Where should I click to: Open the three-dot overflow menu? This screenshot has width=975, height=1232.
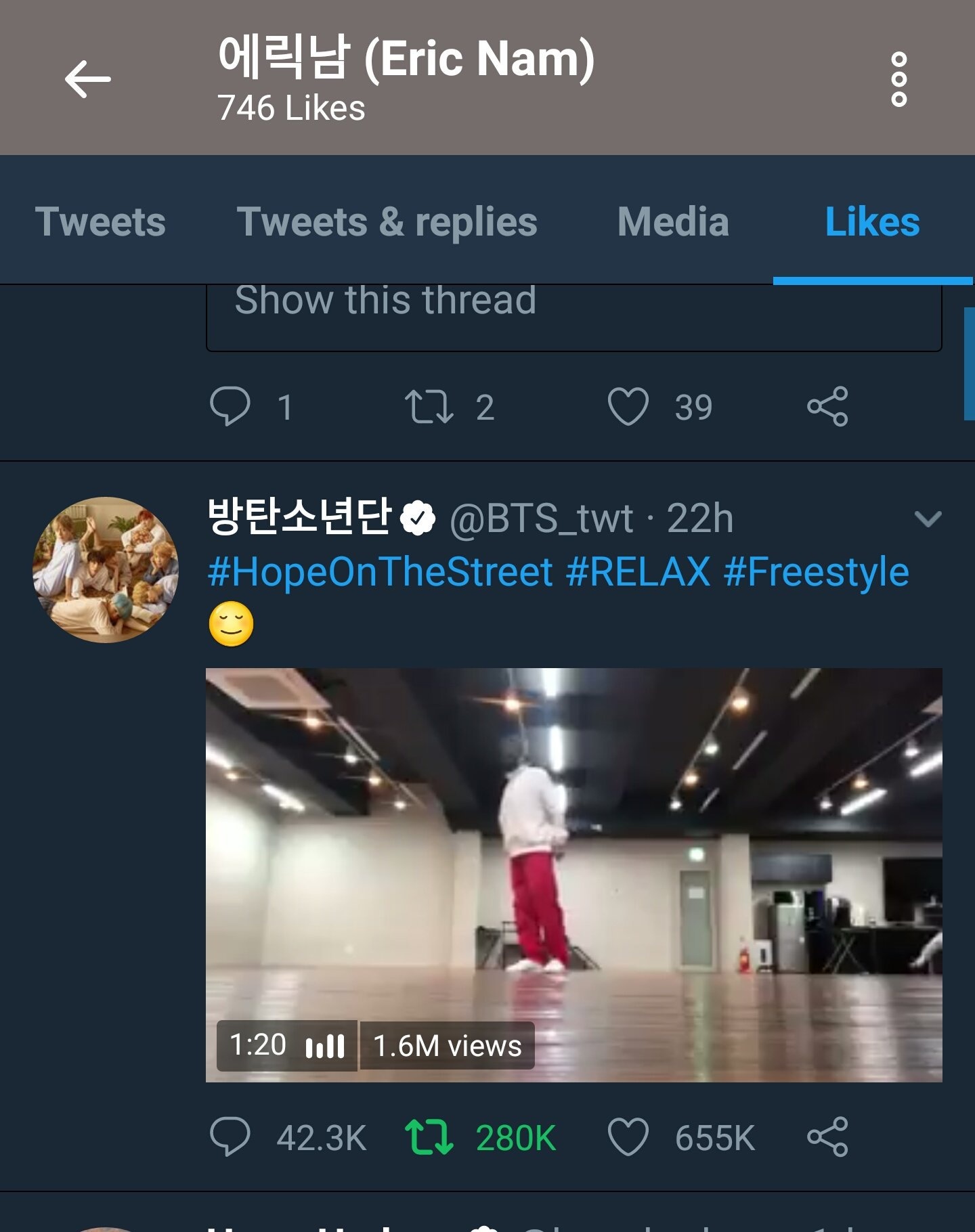(x=898, y=79)
